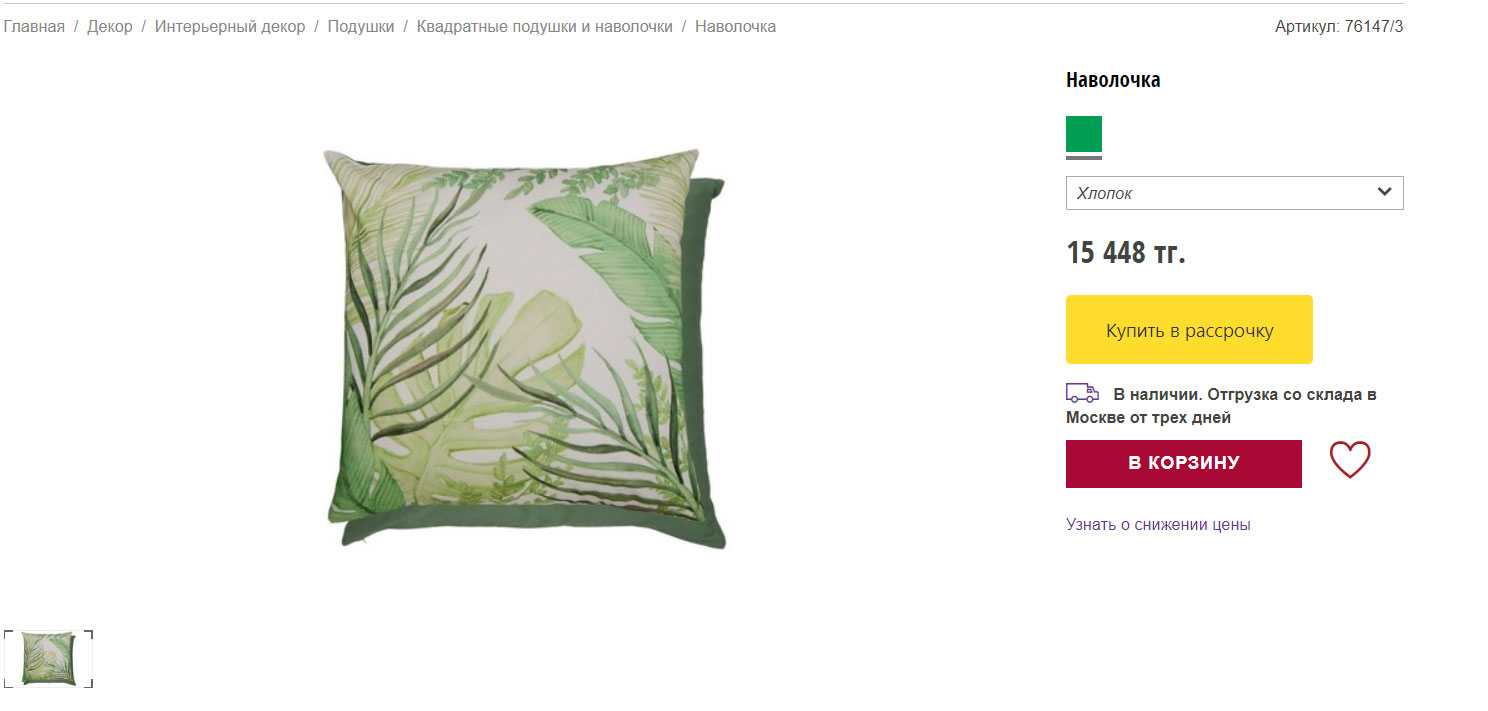Select the green color swatch

tap(1084, 134)
